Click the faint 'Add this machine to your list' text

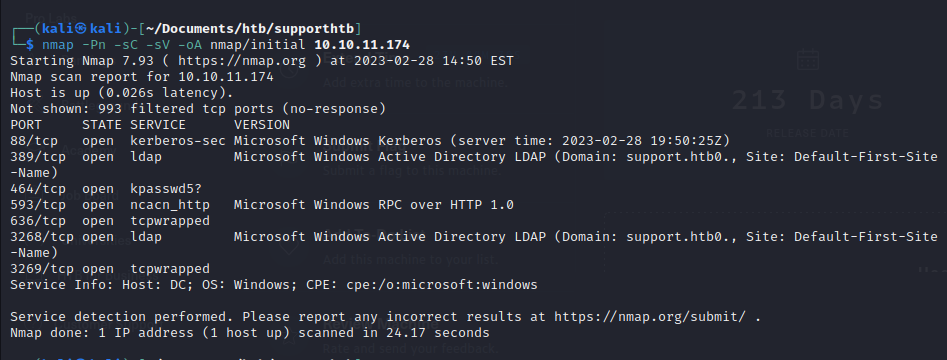411,260
